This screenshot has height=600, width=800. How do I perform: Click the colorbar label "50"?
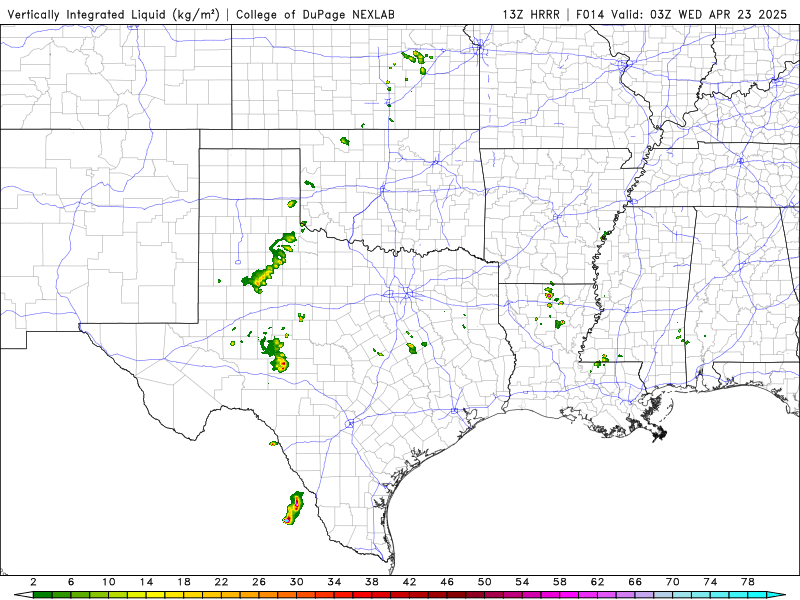(485, 582)
